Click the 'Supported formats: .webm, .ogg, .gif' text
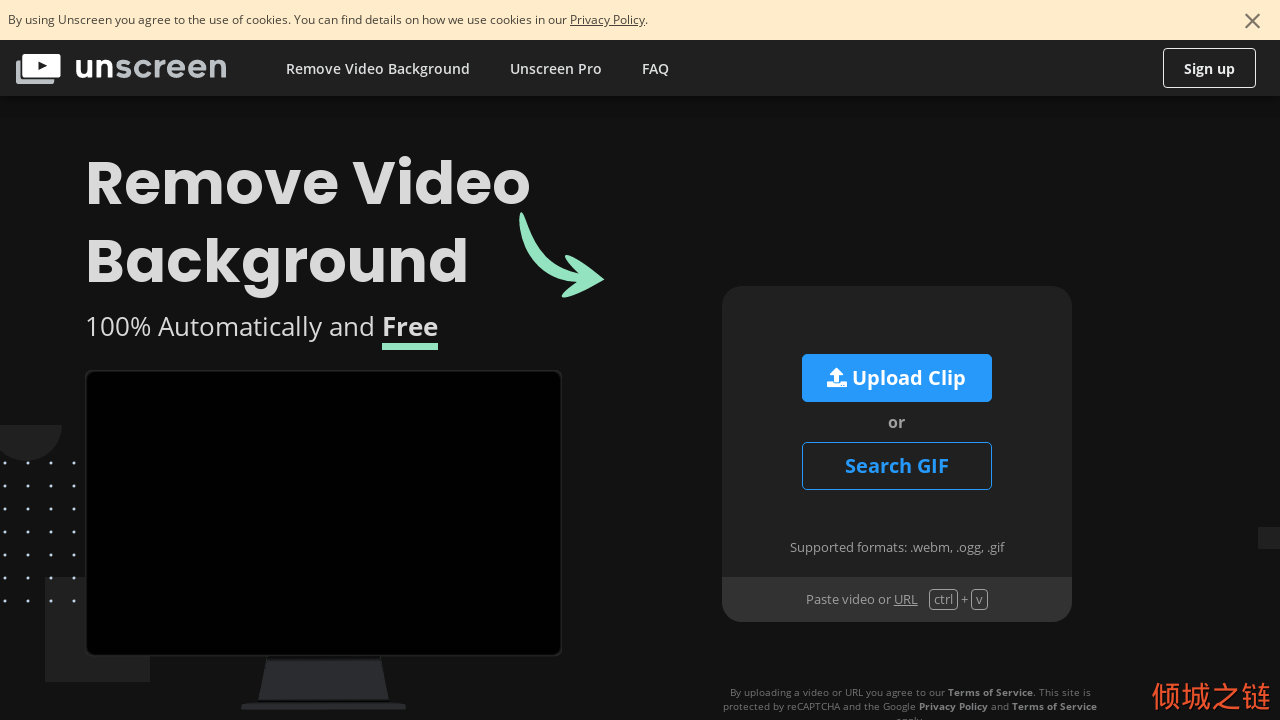Image resolution: width=1280 pixels, height=720 pixels. [897, 547]
